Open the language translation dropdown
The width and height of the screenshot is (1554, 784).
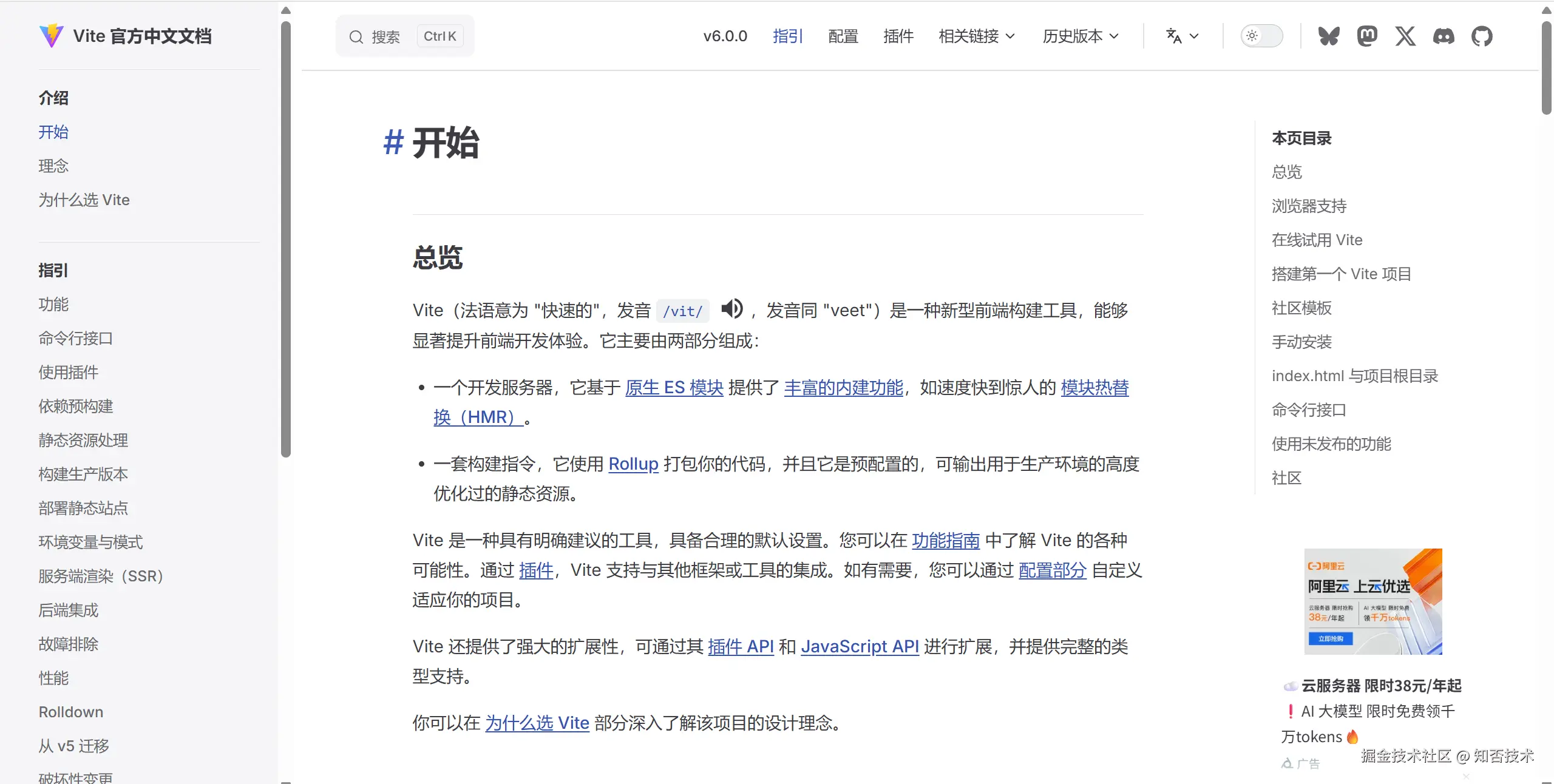pyautogui.click(x=1182, y=36)
